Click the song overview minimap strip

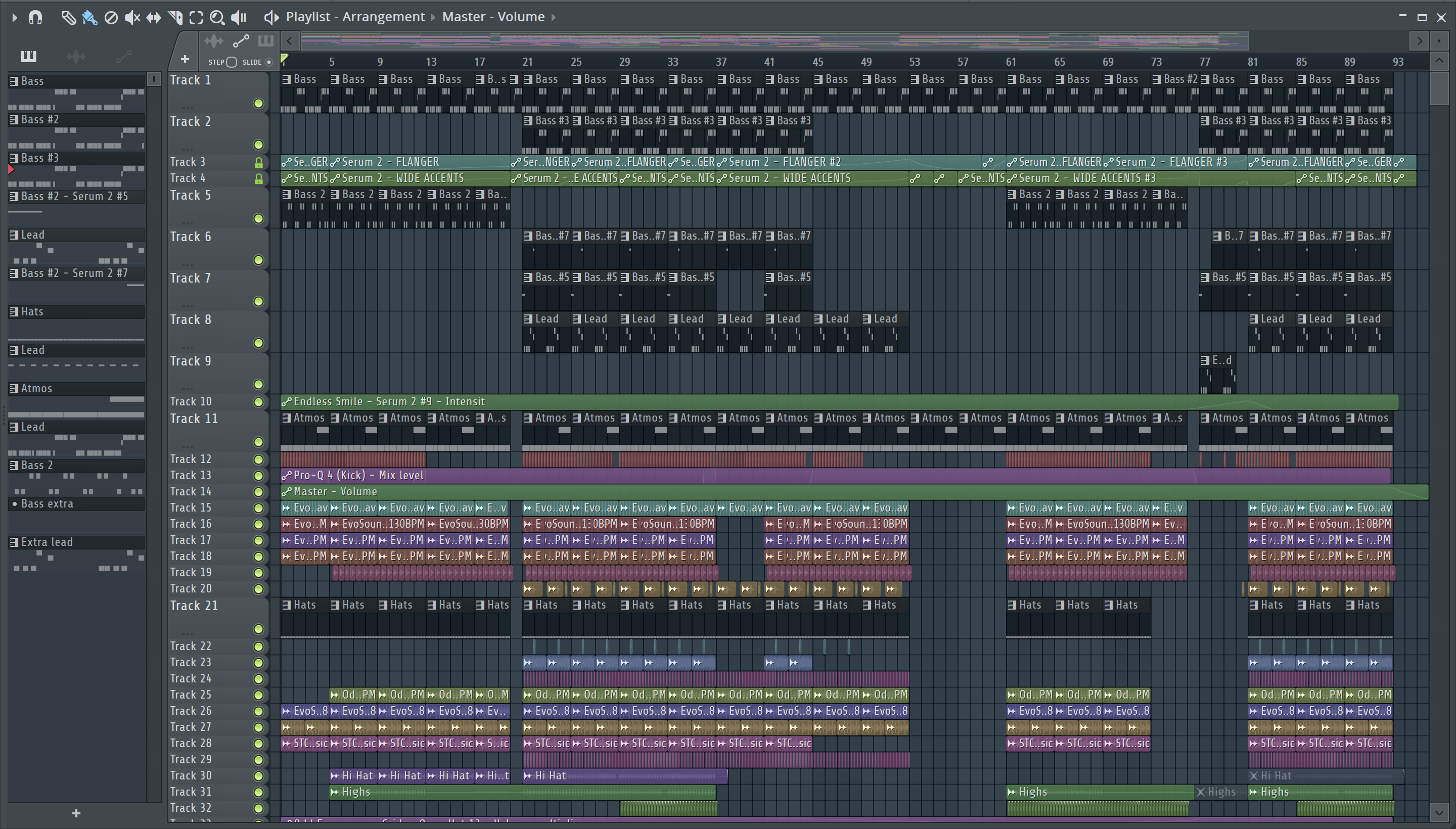point(775,41)
